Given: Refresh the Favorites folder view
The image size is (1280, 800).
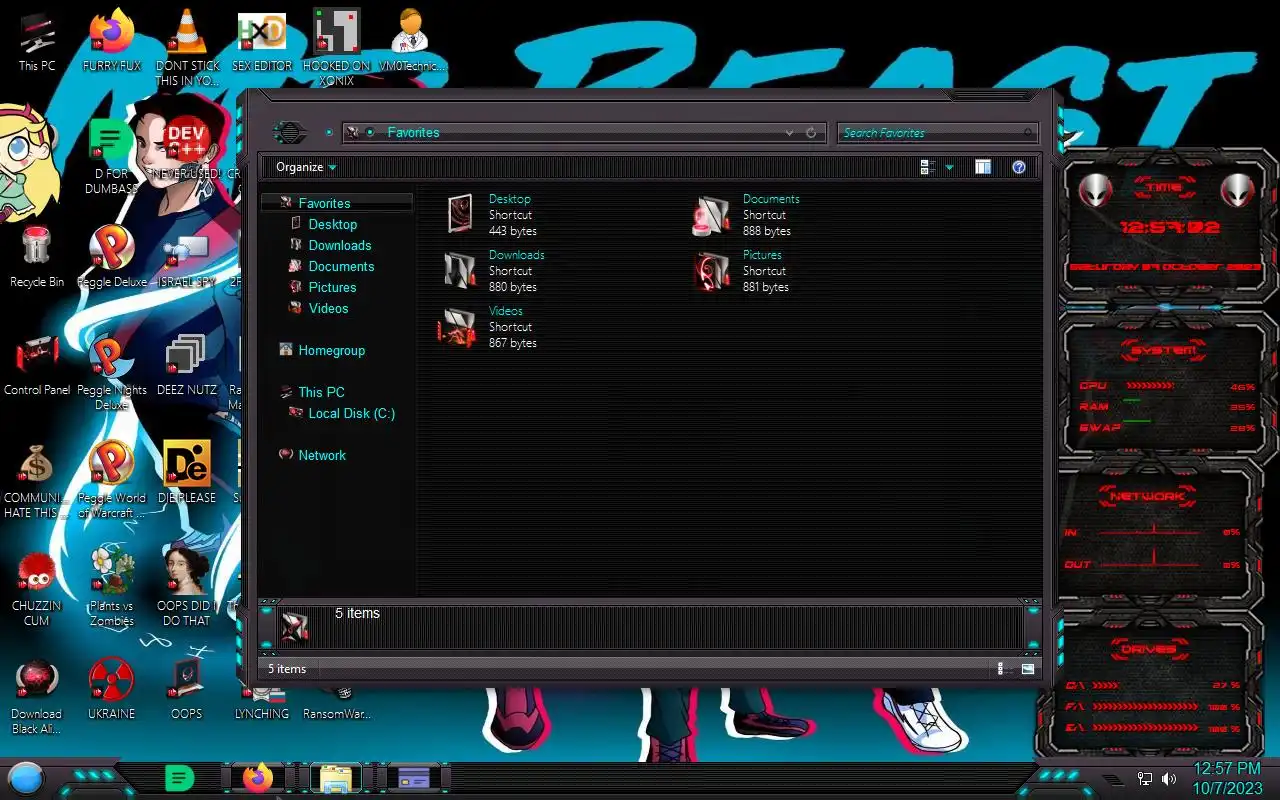Looking at the screenshot, I should point(811,132).
